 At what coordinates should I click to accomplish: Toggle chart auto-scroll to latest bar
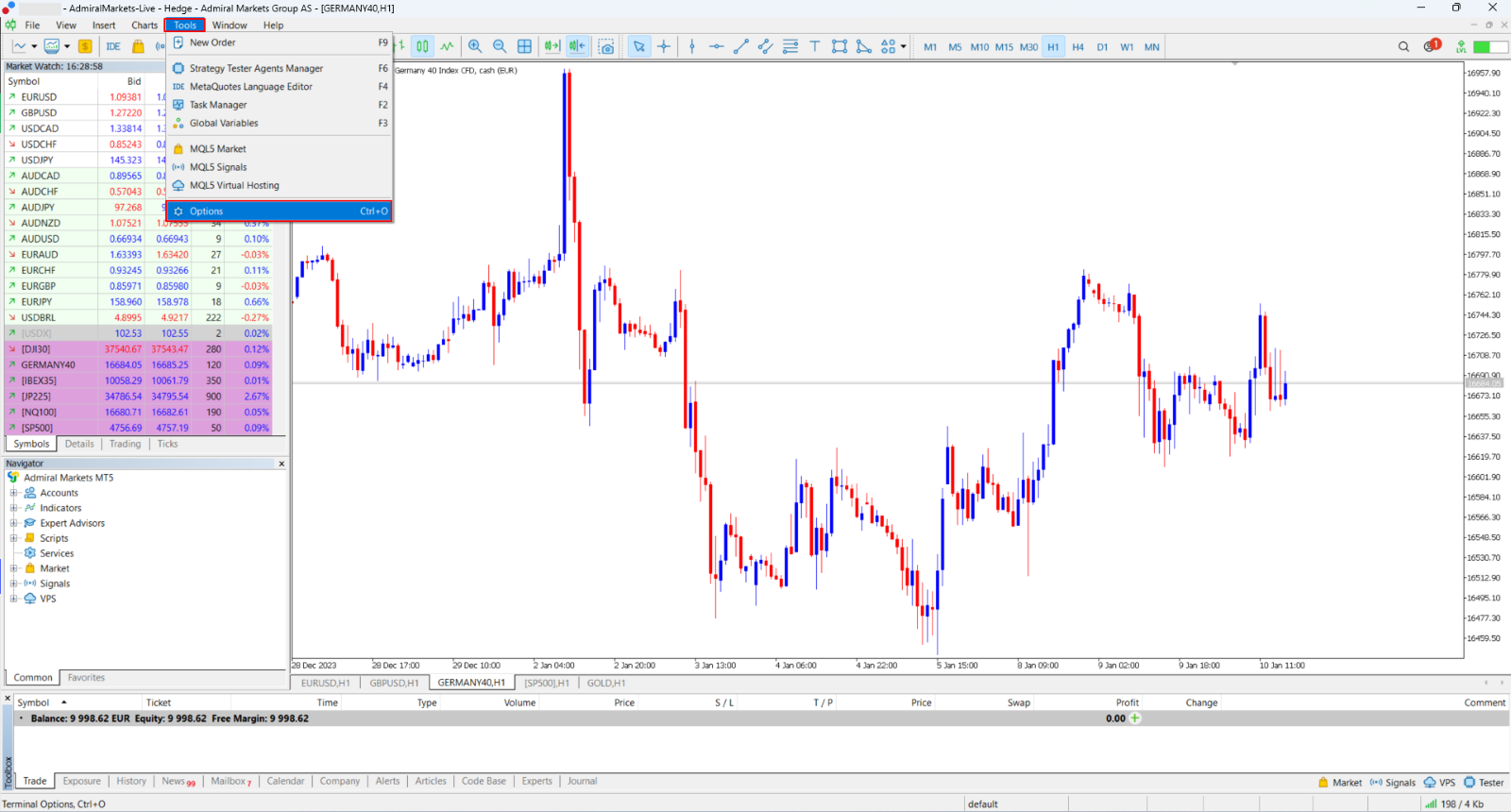coord(552,46)
